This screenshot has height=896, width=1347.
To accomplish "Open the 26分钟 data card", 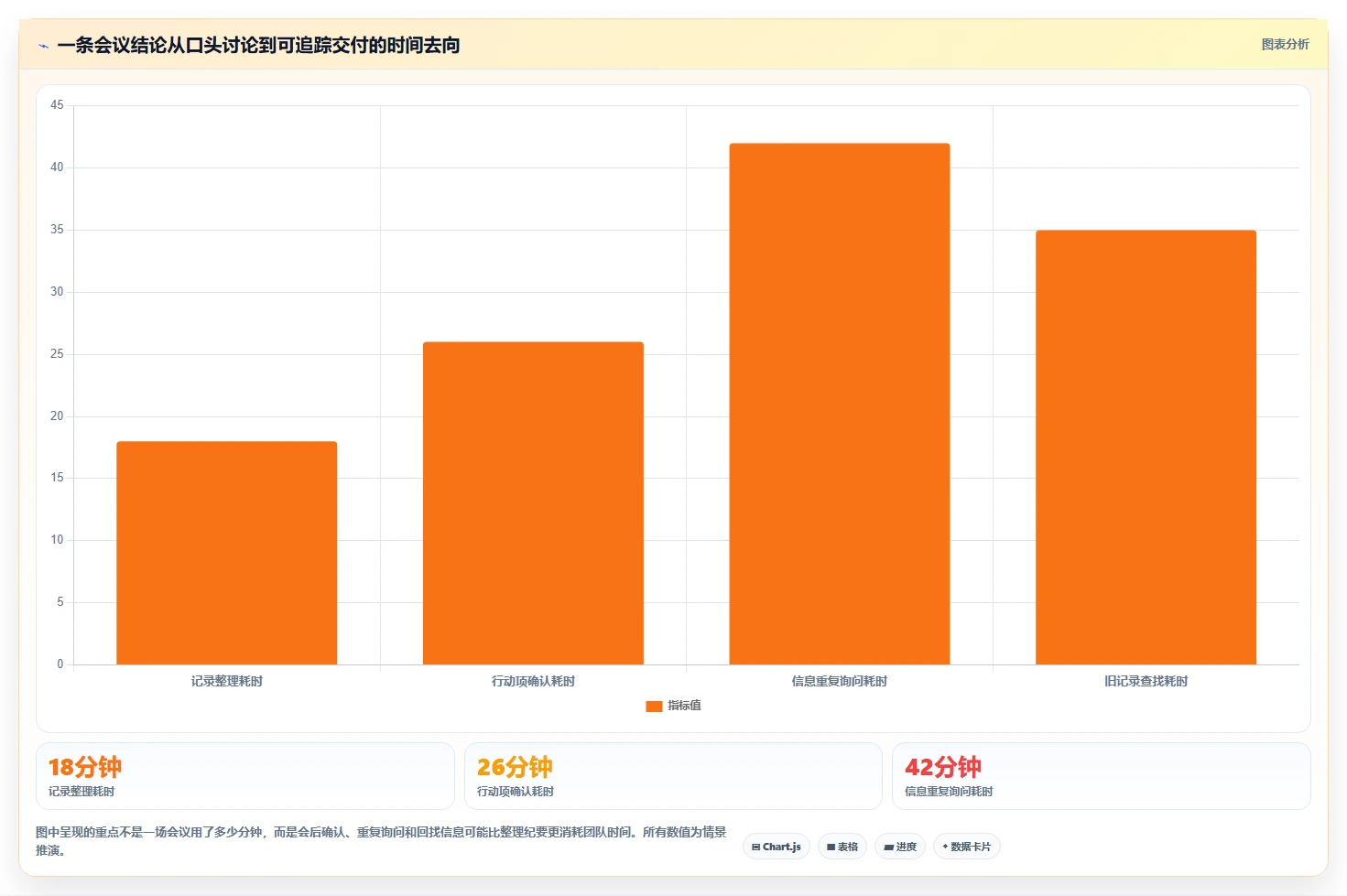I will pos(673,776).
